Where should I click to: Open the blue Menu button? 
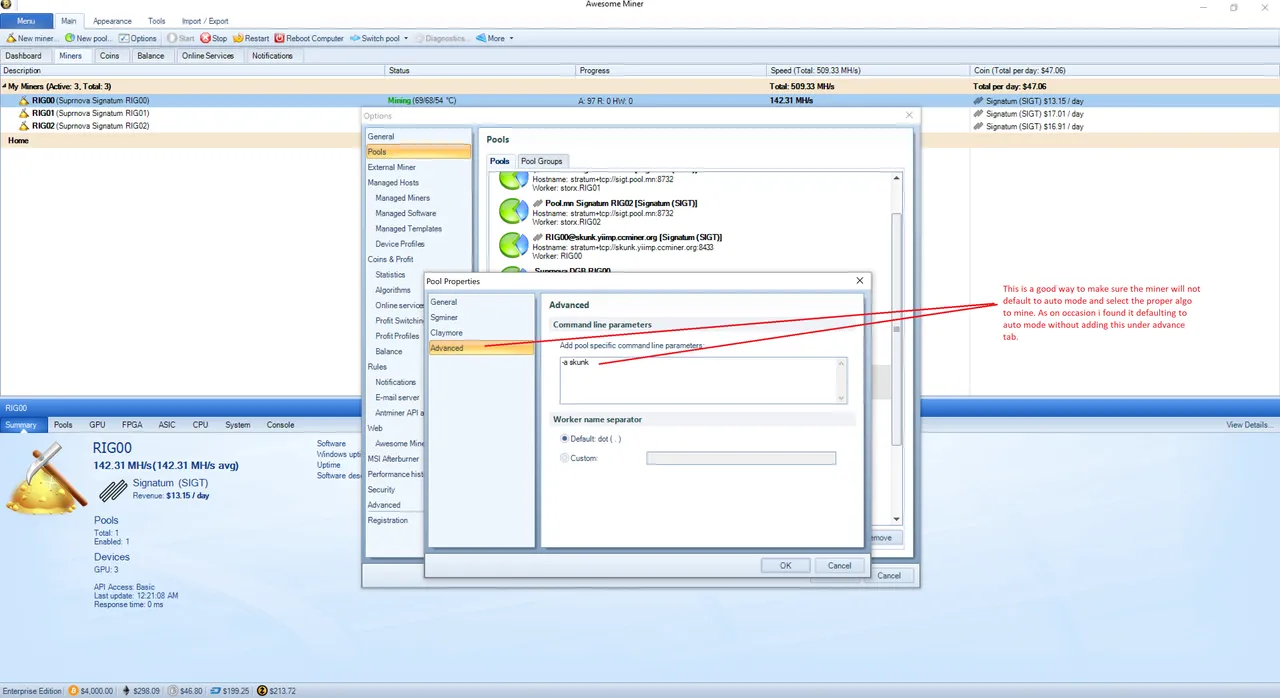click(26, 20)
